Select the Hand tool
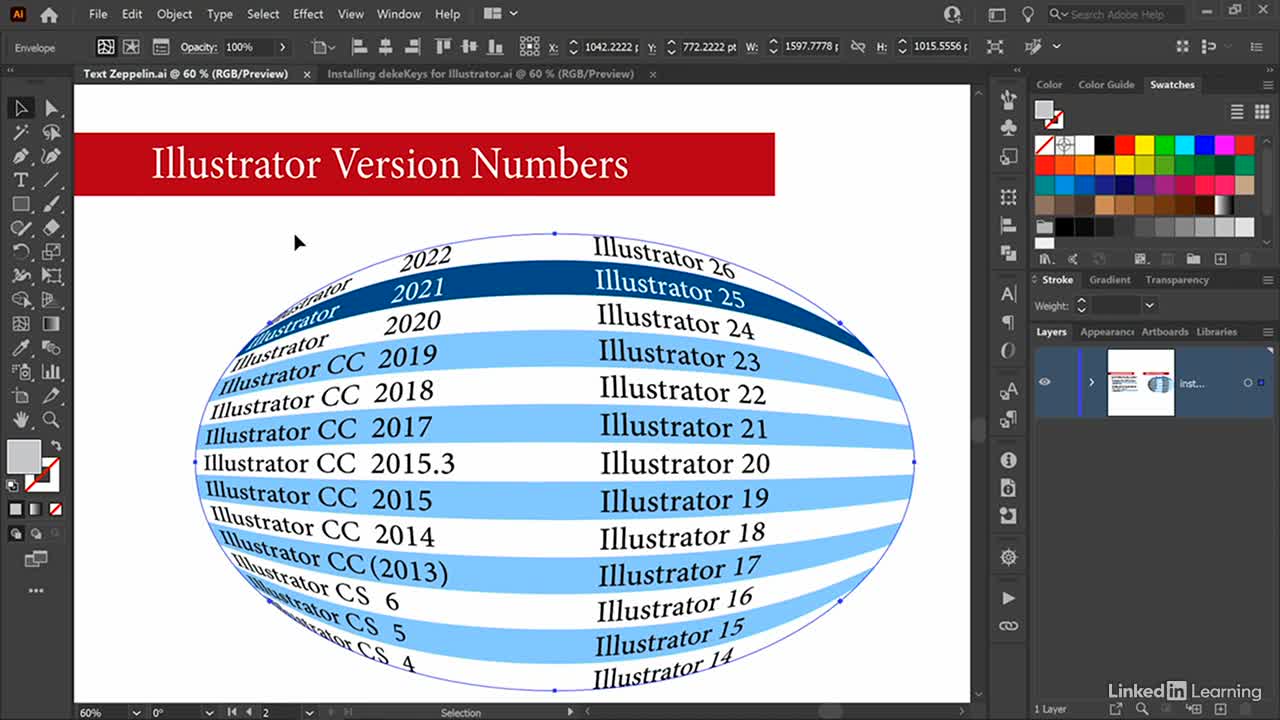 21,420
